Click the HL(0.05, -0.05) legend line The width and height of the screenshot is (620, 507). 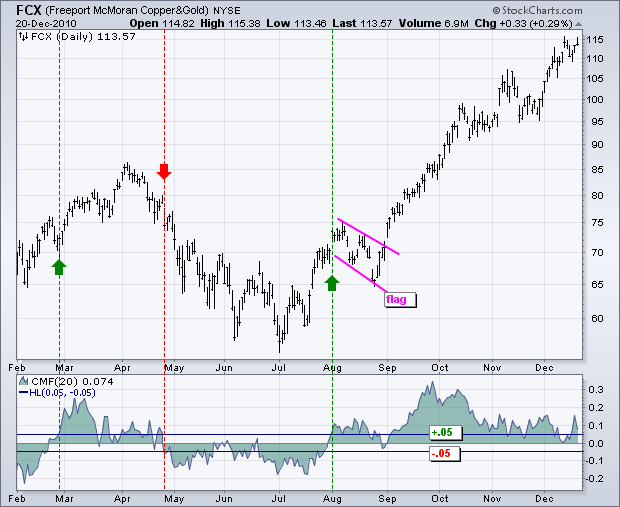(x=57, y=393)
